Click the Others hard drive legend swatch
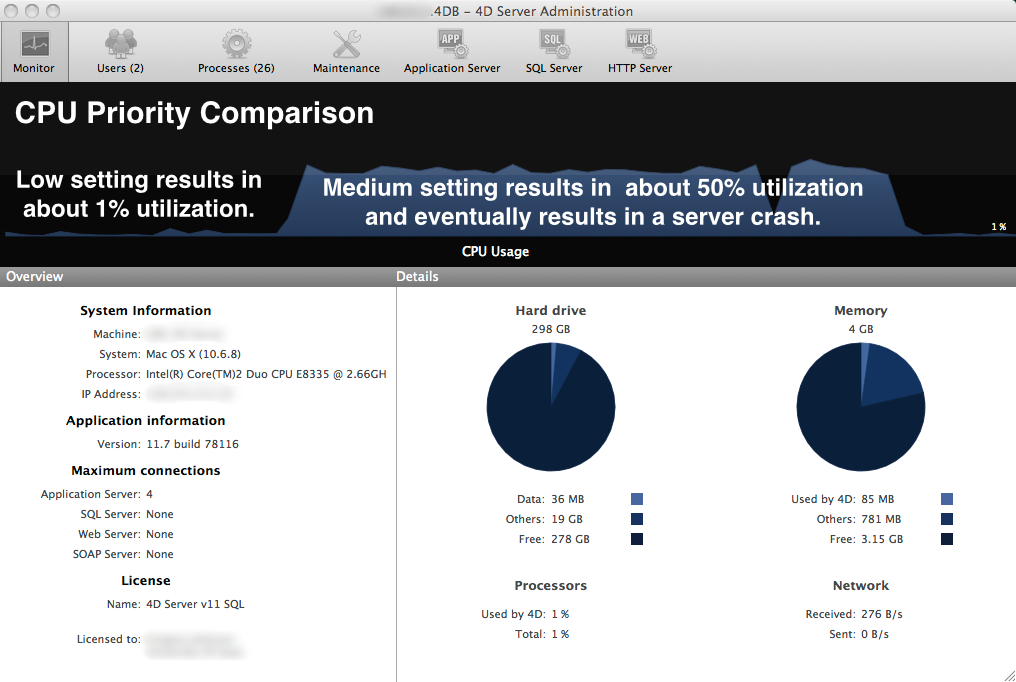 pyautogui.click(x=637, y=518)
